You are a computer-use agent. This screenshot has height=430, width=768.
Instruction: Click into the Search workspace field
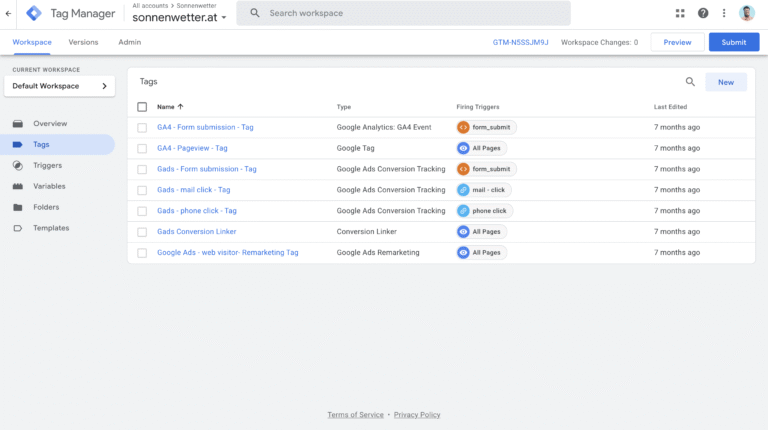[410, 13]
